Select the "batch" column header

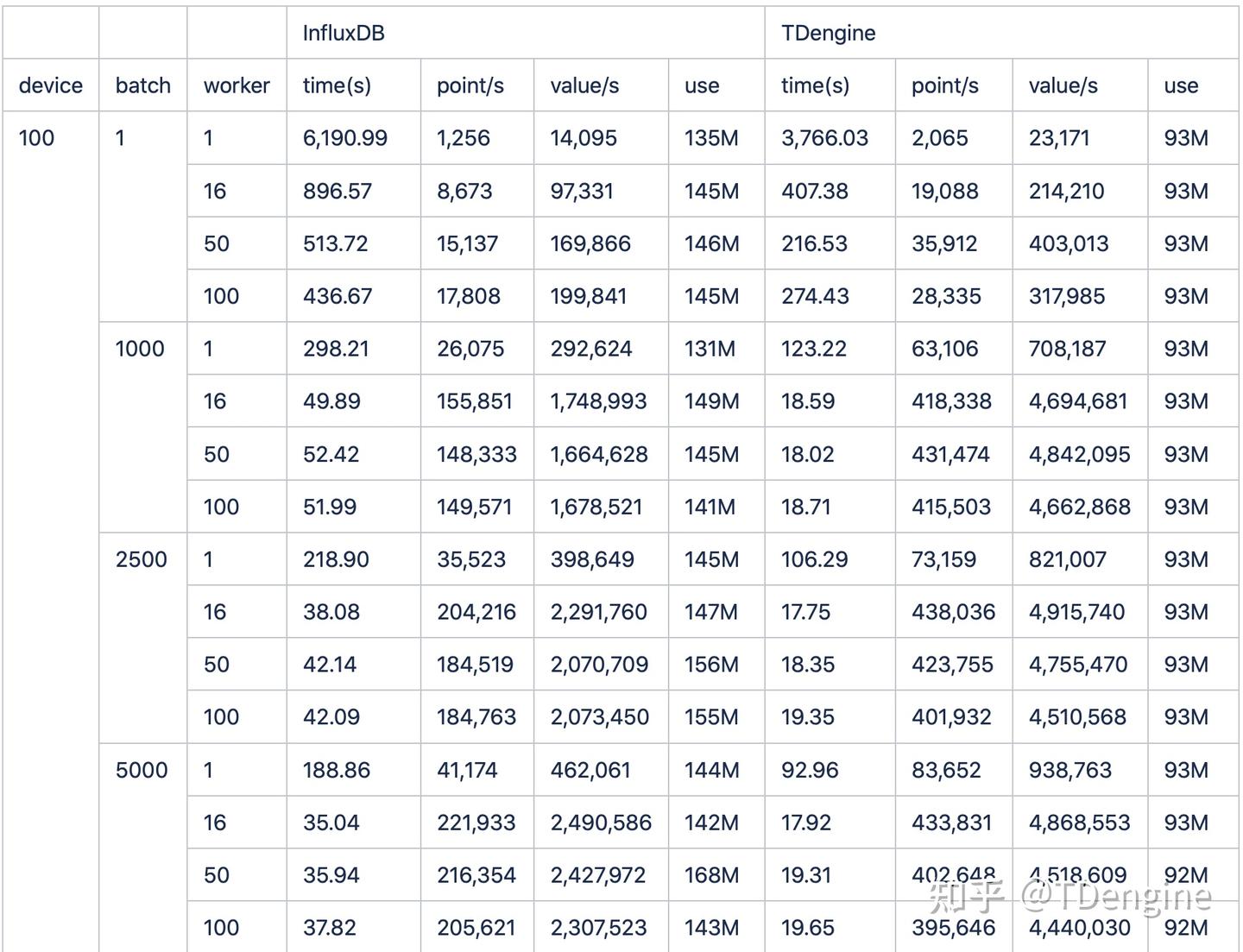(x=142, y=85)
